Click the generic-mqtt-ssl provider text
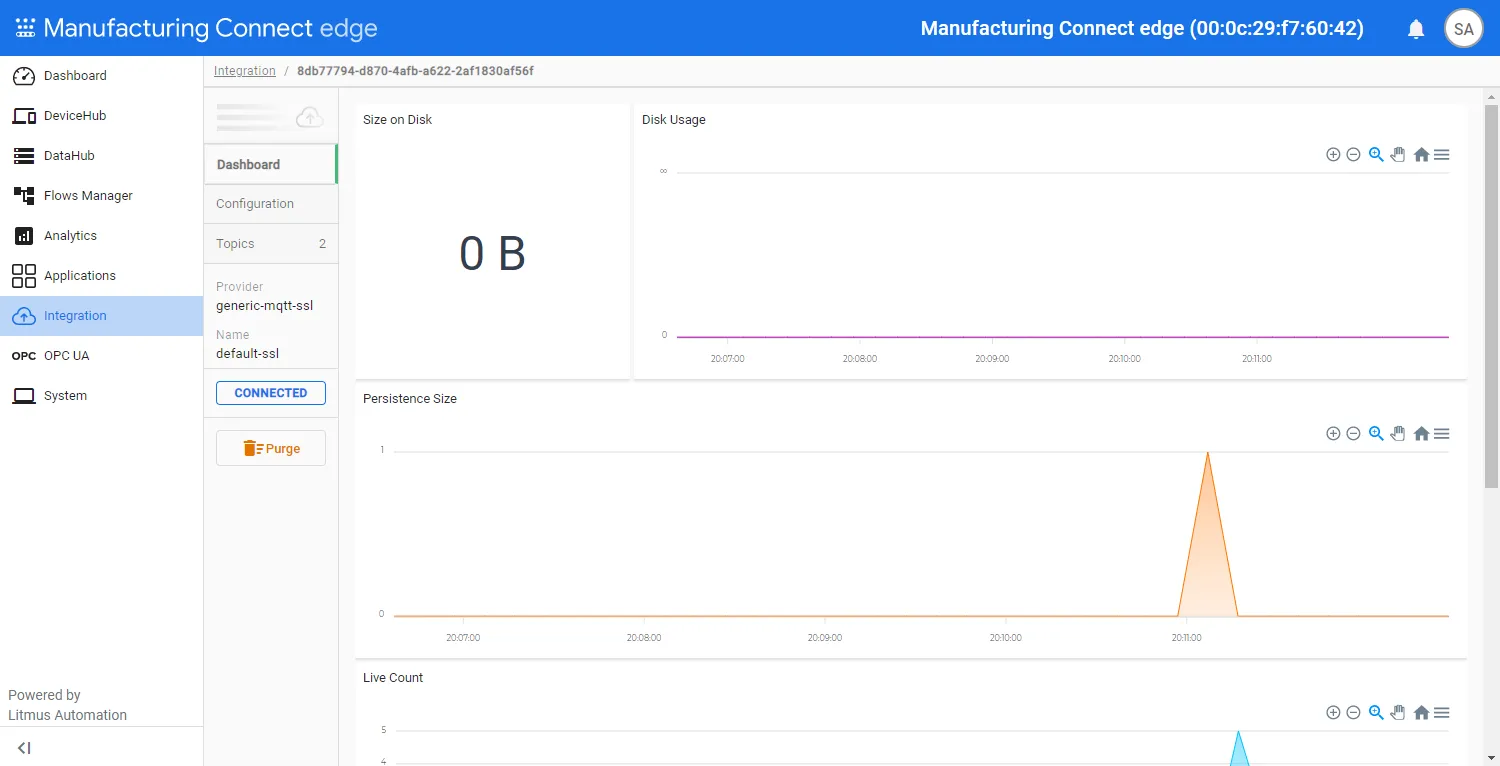Screen dimensions: 1500x766 tap(265, 306)
